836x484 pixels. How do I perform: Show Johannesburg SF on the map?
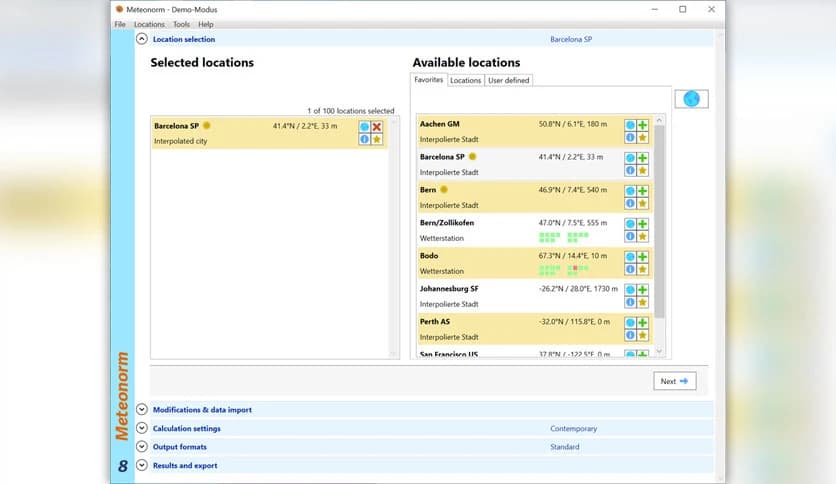click(630, 290)
